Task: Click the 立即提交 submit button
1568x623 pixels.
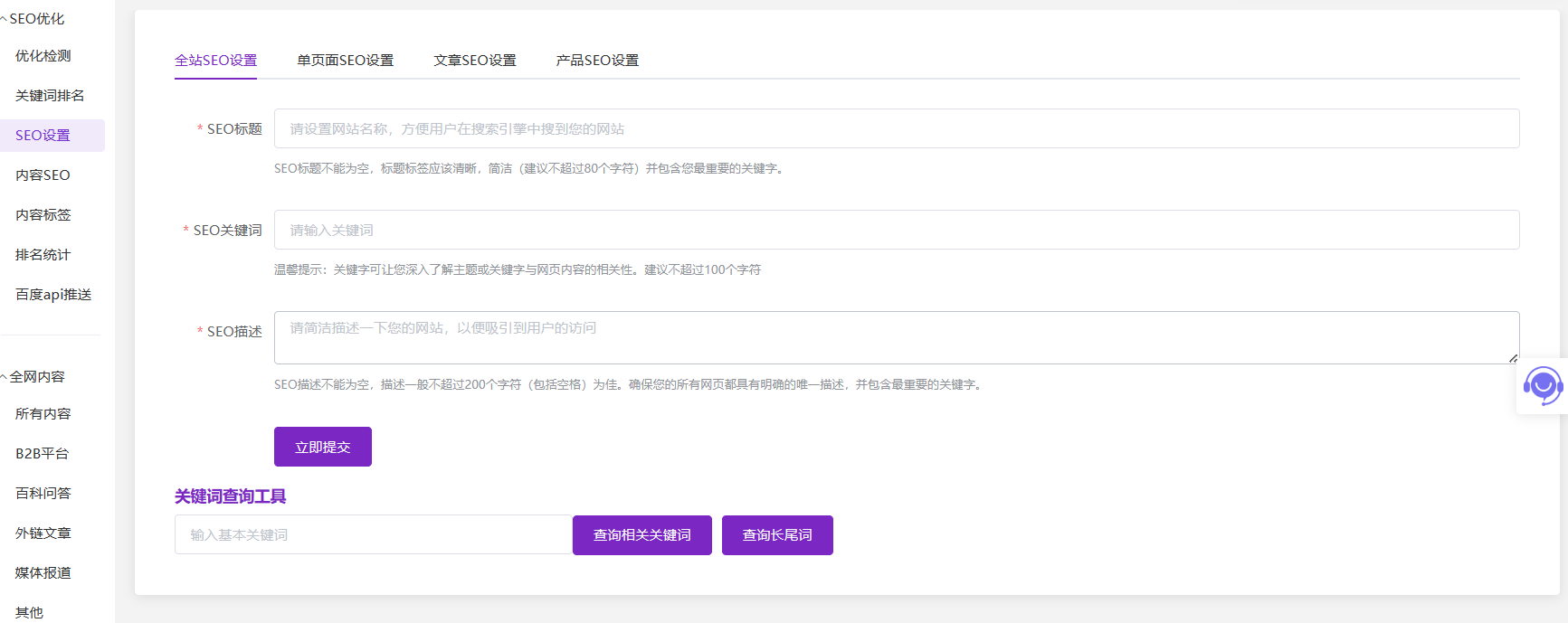Action: 322,447
